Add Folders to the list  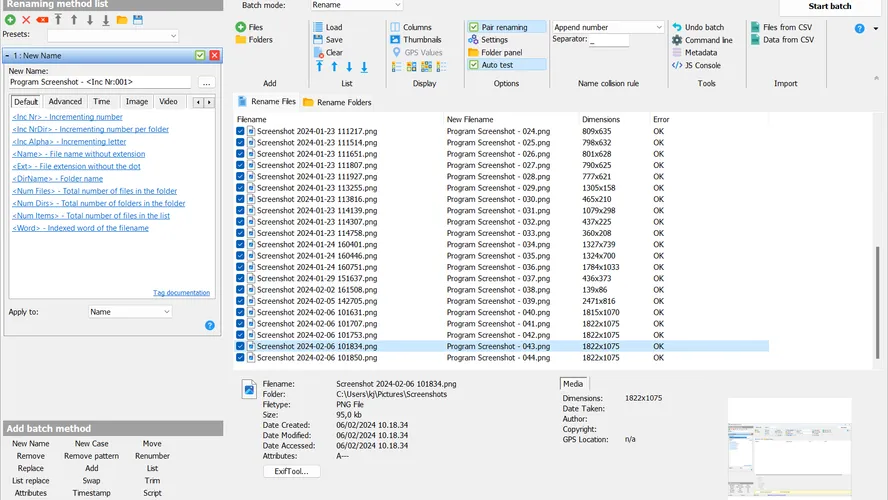tap(254, 40)
